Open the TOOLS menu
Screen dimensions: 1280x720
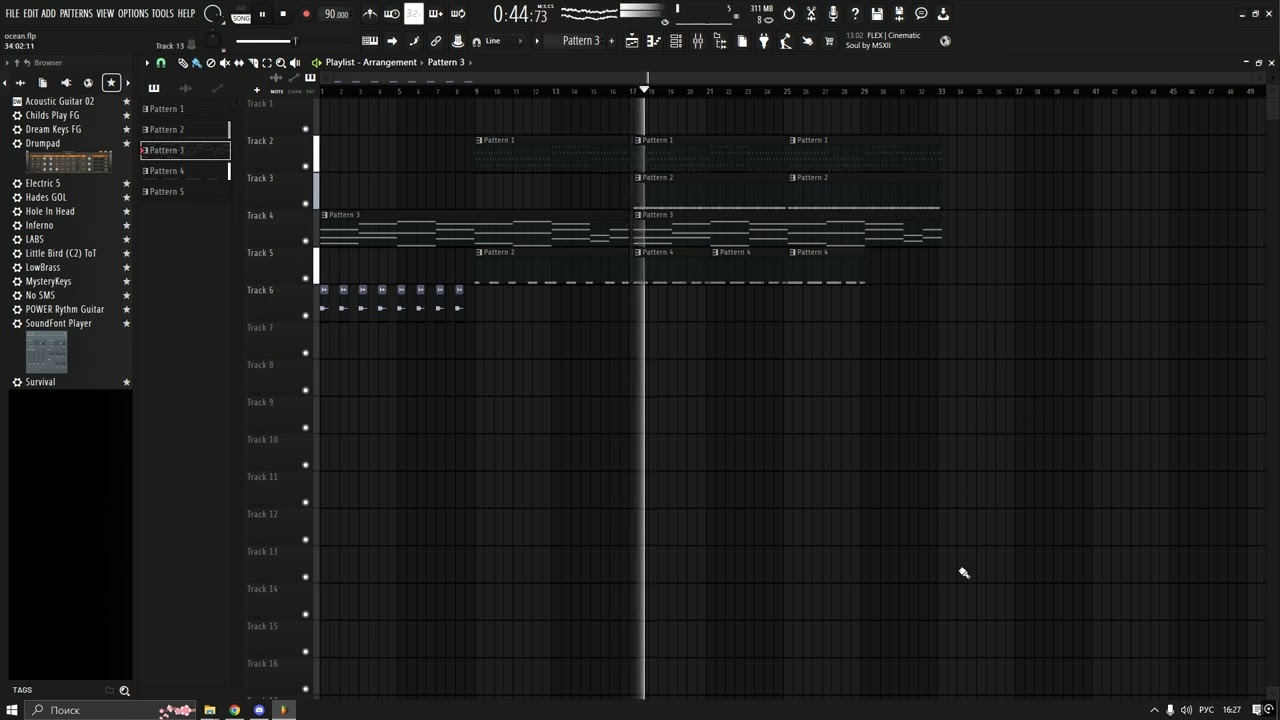[x=163, y=14]
